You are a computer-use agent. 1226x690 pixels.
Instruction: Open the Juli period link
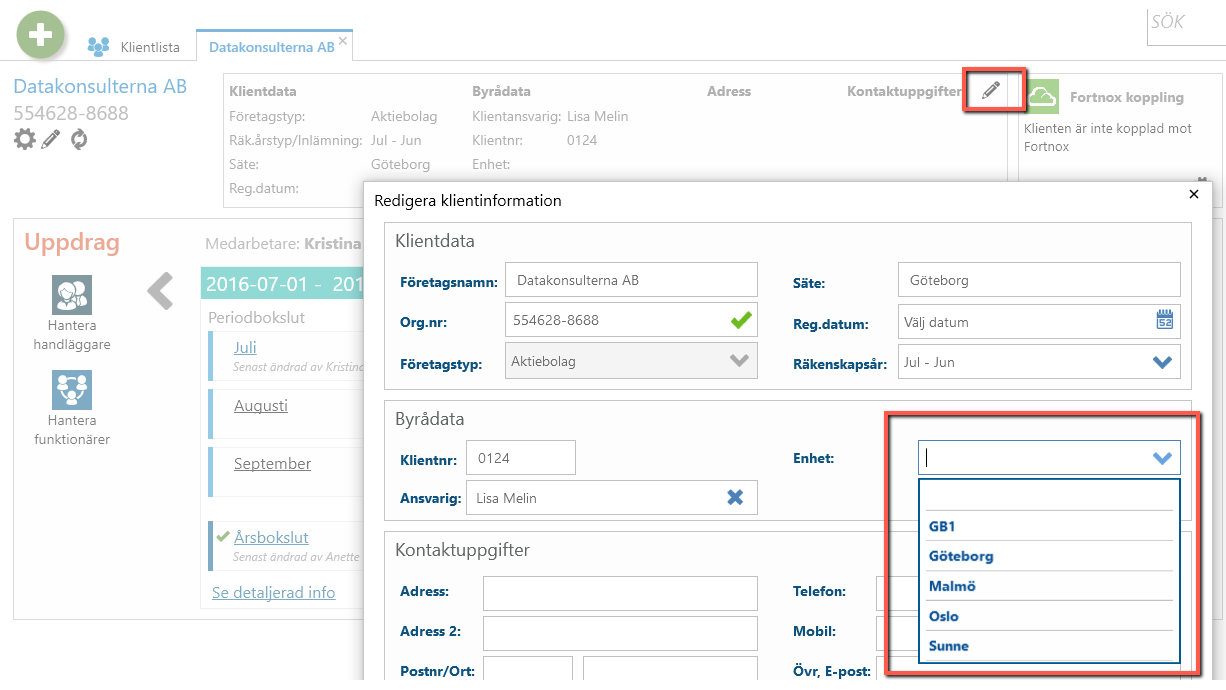point(245,347)
